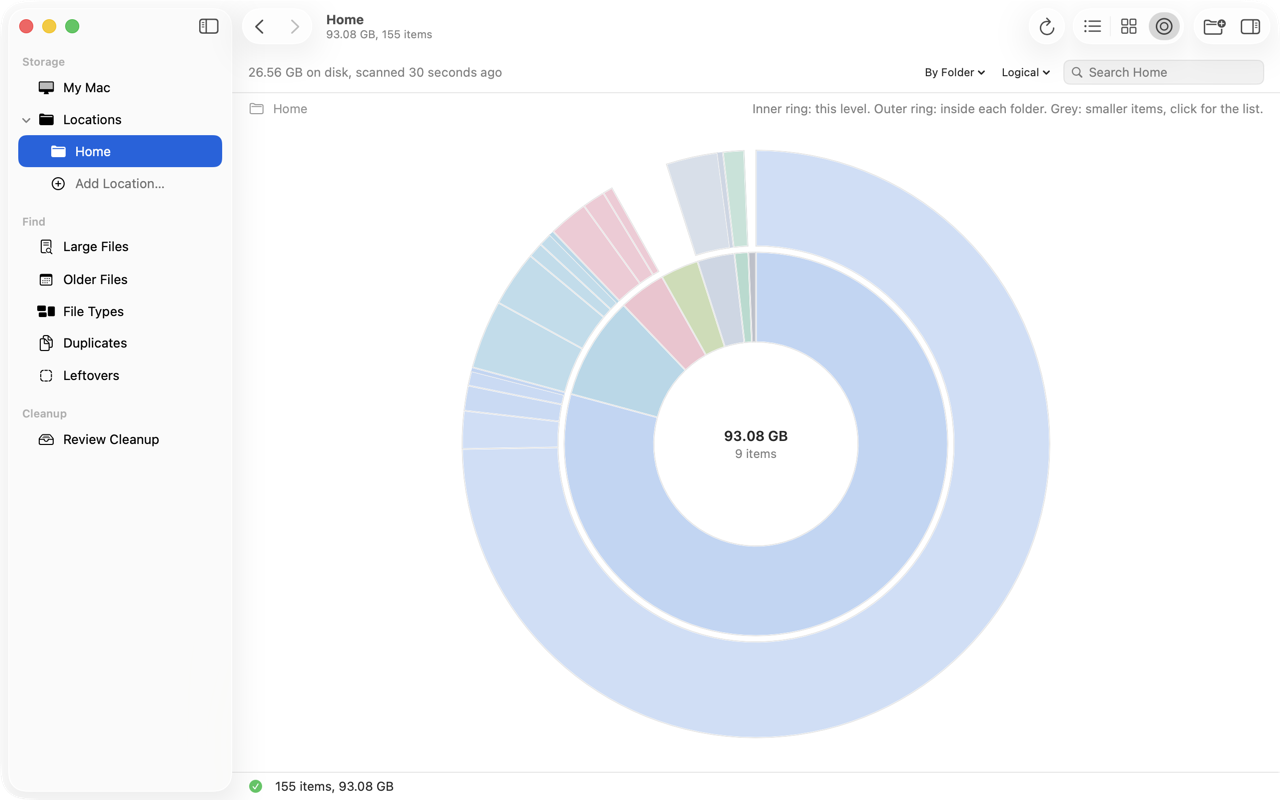Switch to list view
1280x800 pixels.
[1092, 27]
